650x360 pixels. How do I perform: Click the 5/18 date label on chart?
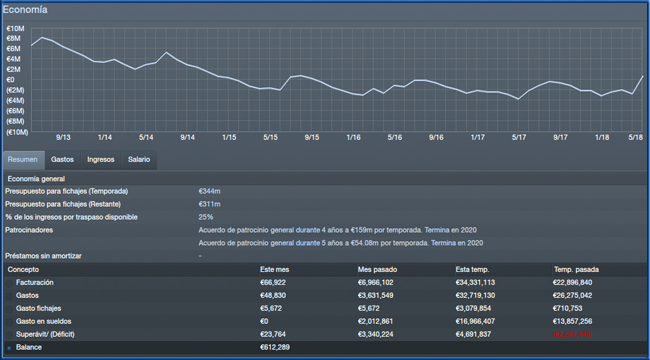tap(636, 137)
